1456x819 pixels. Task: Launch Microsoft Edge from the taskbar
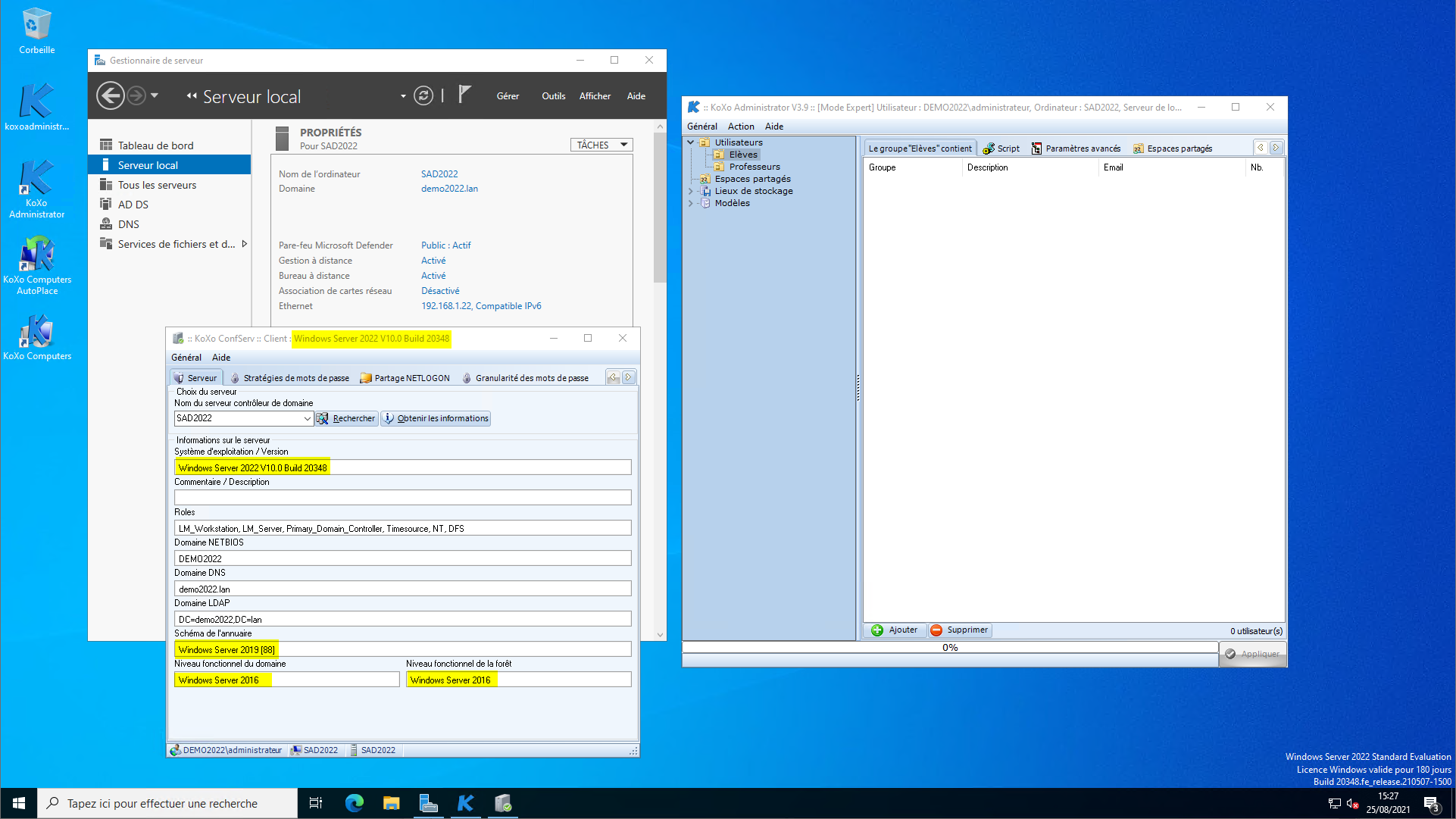pos(354,803)
